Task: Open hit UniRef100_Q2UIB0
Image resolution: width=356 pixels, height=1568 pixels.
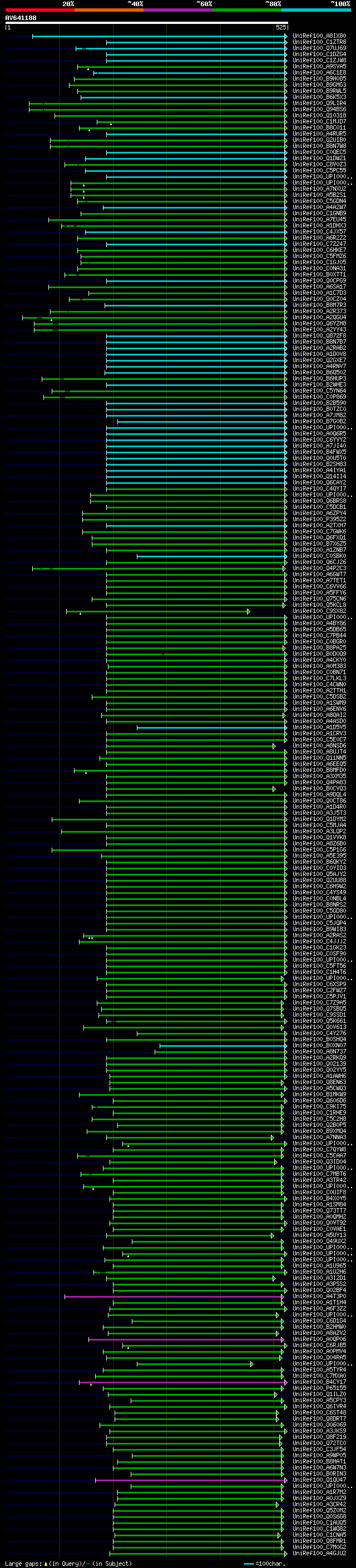Action: 319,140
